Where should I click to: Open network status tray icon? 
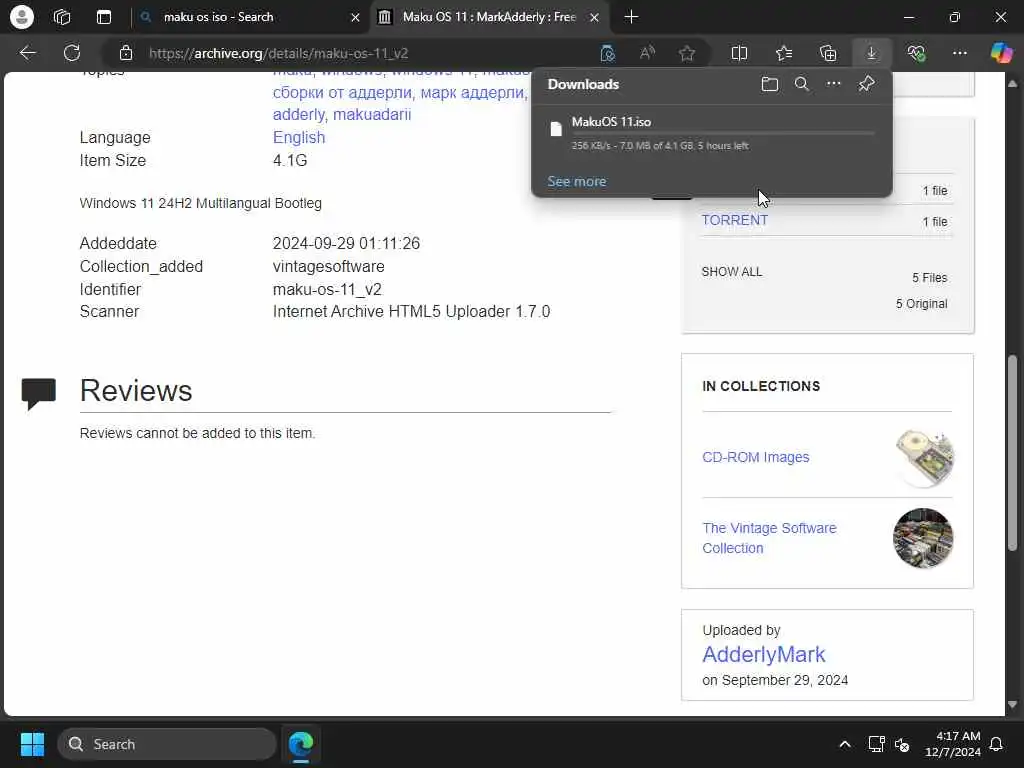(876, 744)
